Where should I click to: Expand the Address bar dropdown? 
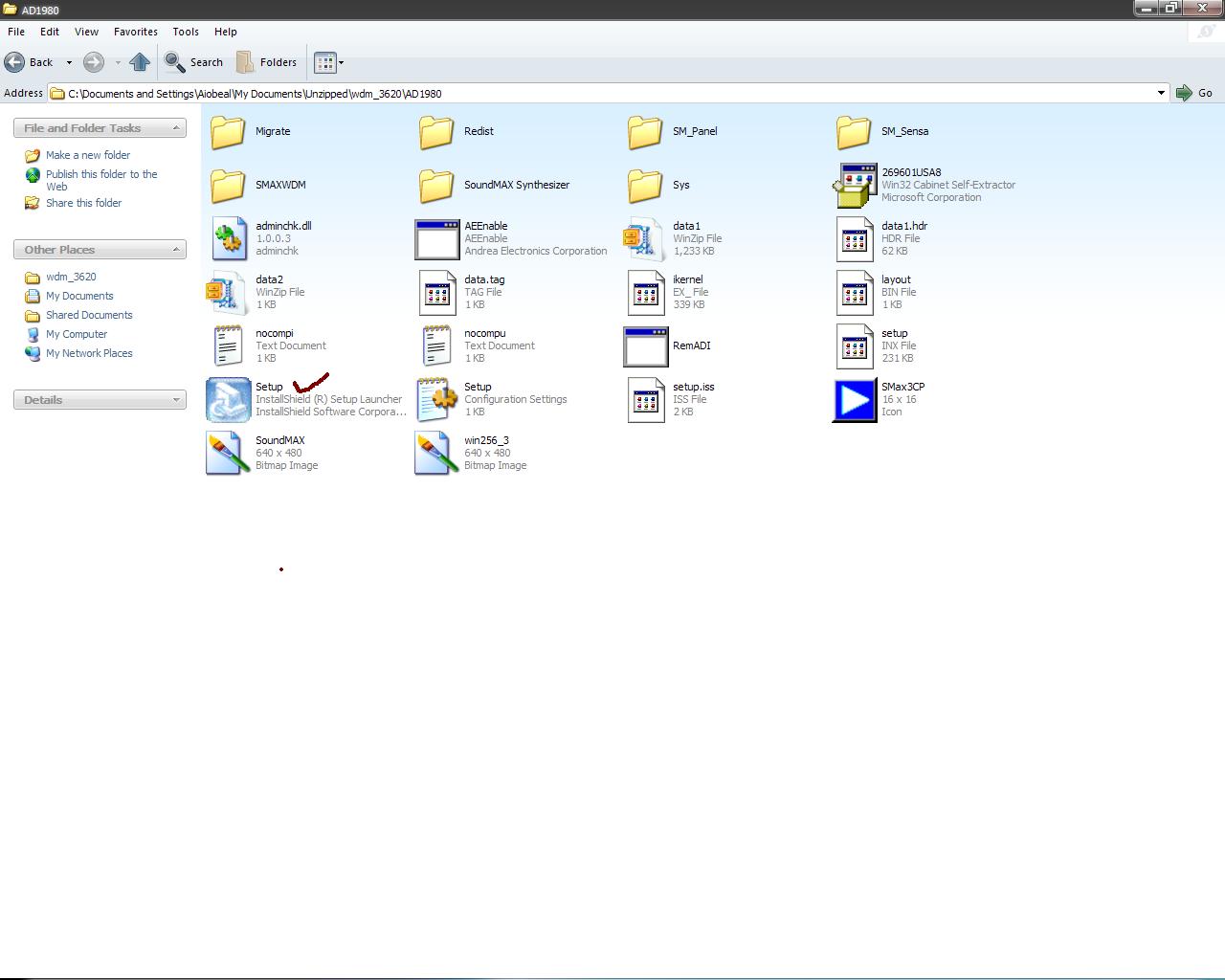pos(1161,93)
